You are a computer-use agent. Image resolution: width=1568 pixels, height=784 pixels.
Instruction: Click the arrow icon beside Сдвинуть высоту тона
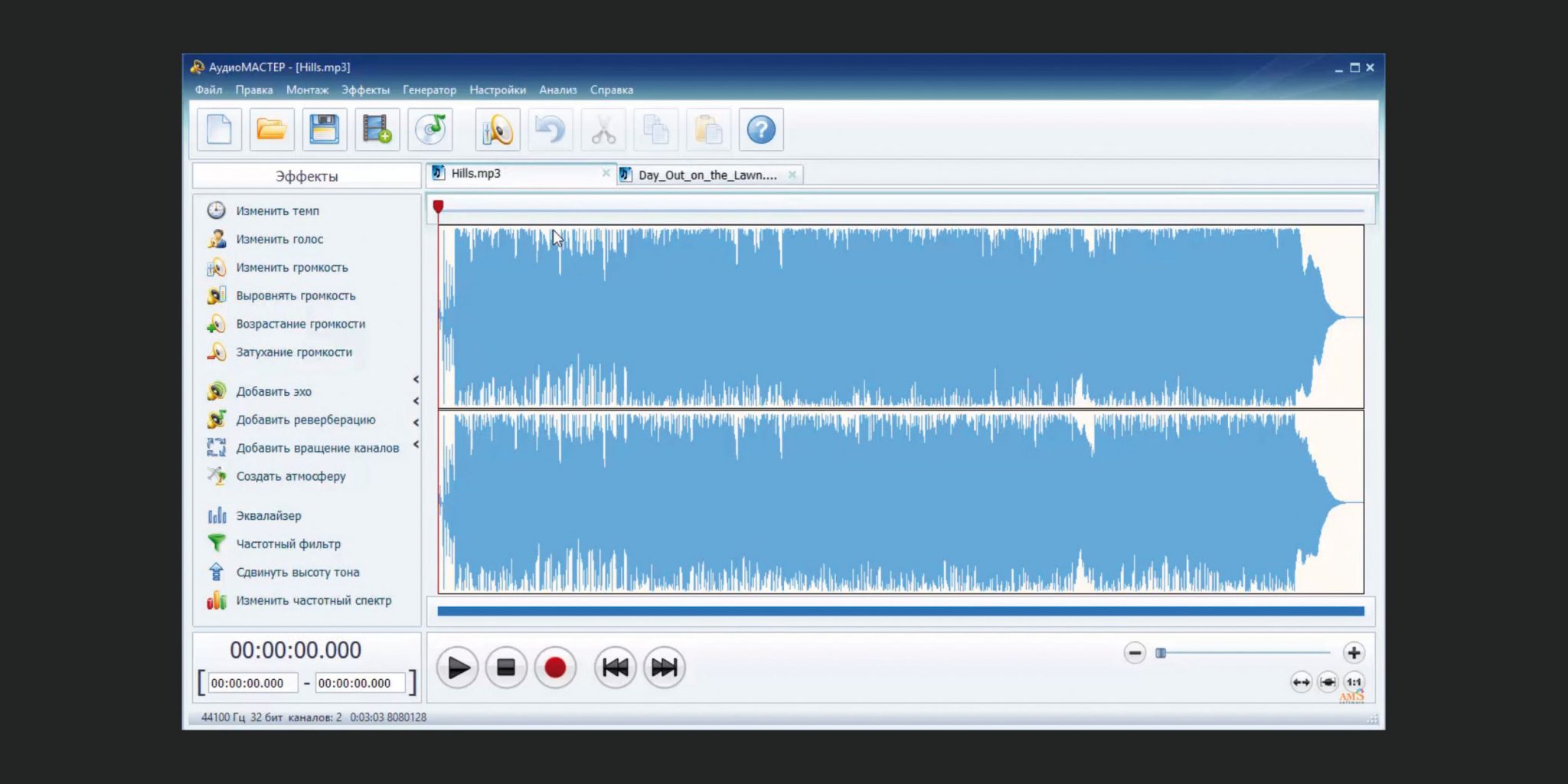(217, 572)
